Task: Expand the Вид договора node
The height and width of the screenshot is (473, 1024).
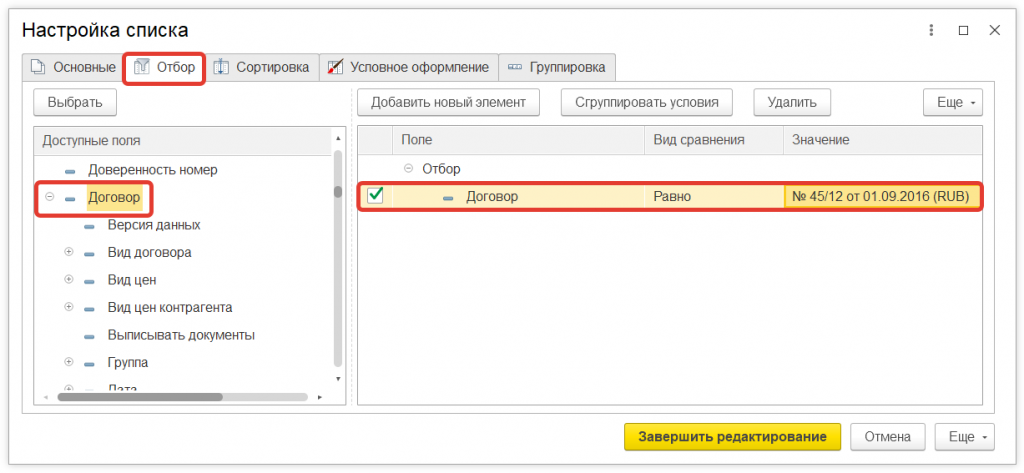Action: [x=69, y=252]
